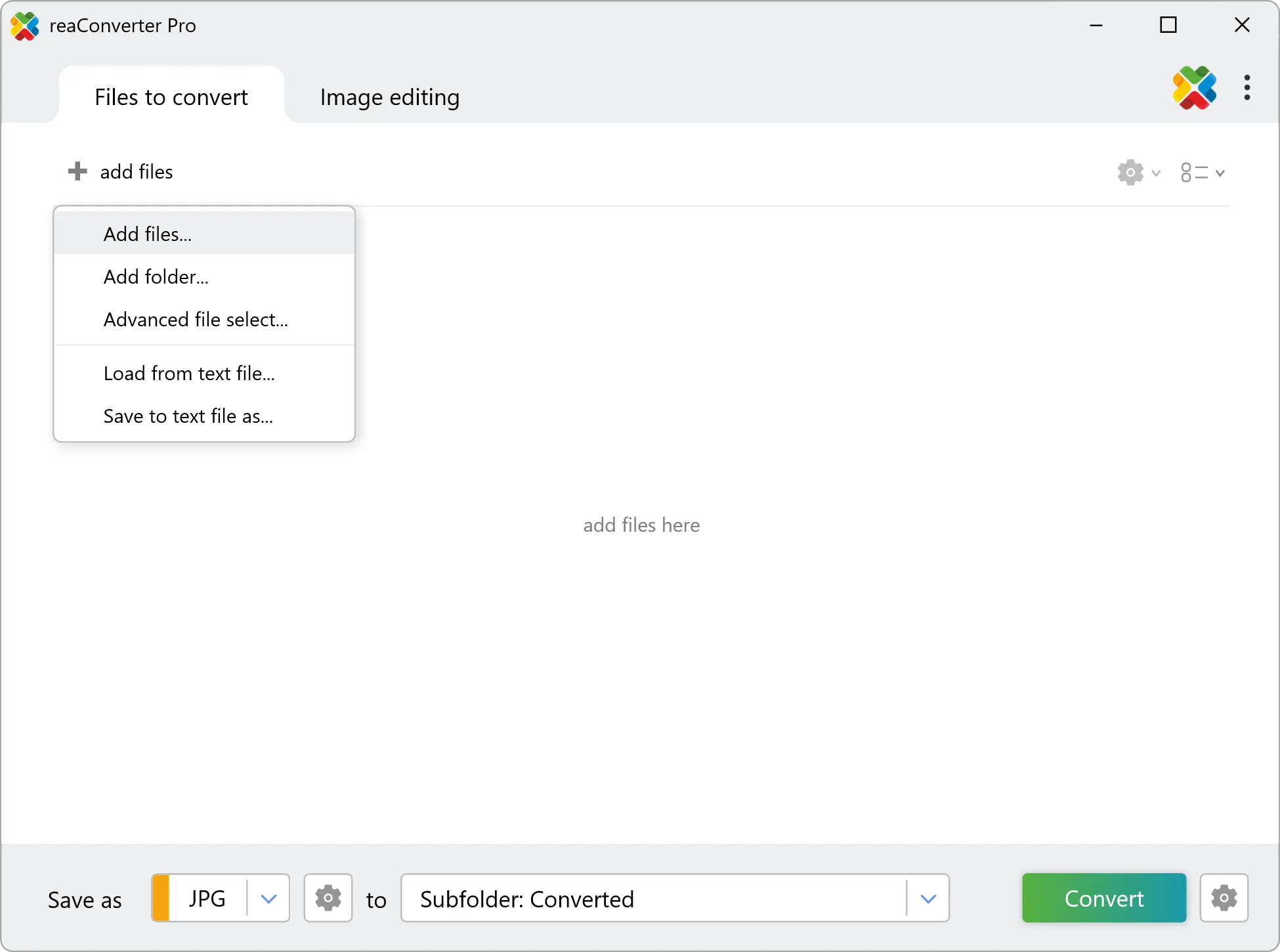Open the output format settings gear next to JPG
This screenshot has height=952, width=1280.
point(328,898)
